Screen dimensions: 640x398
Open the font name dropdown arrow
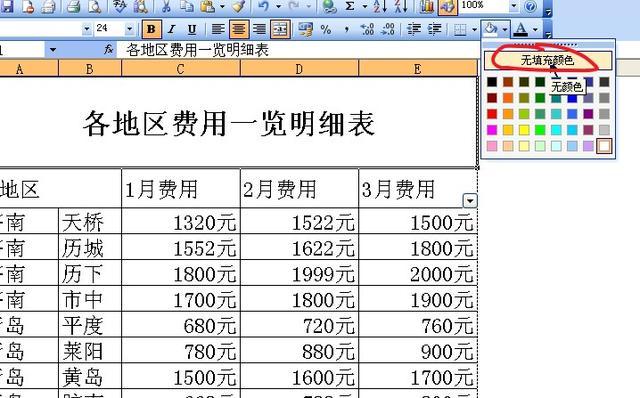tap(87, 29)
